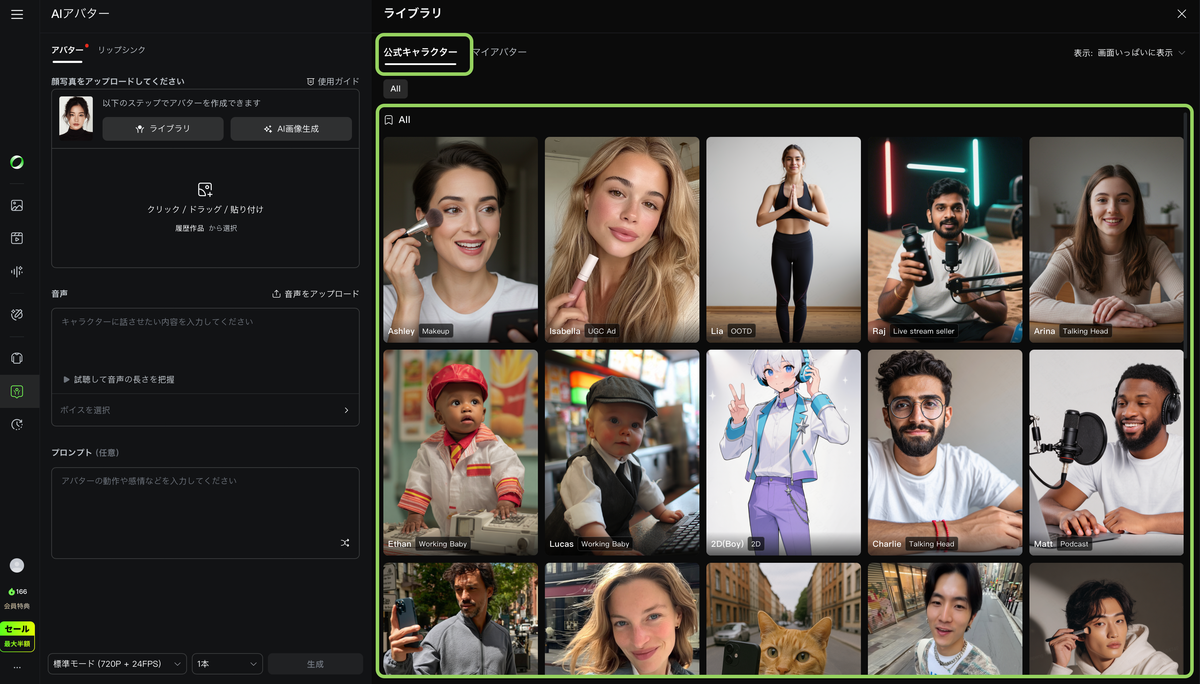This screenshot has height=684, width=1200.
Task: Close the library panel
Action: tap(1182, 13)
